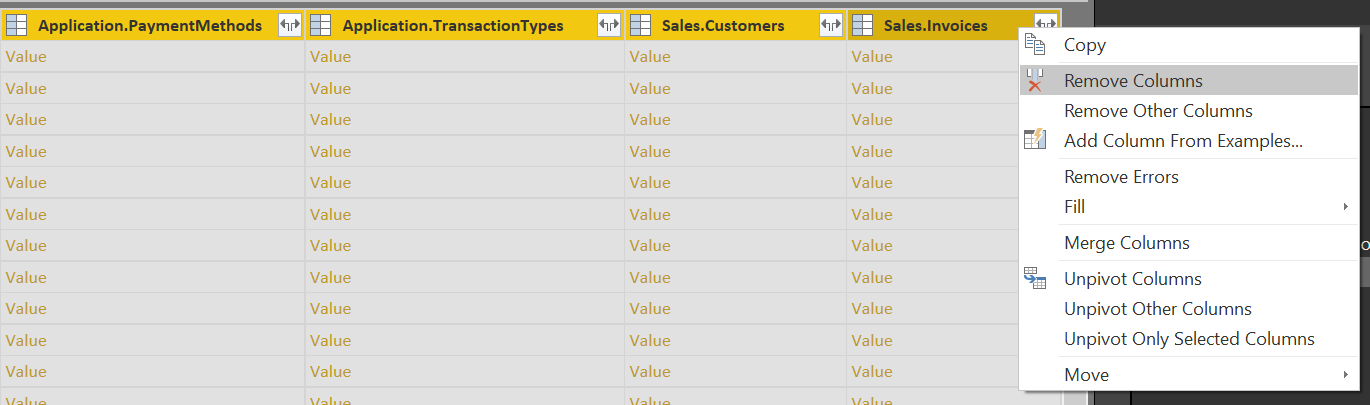Click the table icon of Sales.Invoices column
The width and height of the screenshot is (1370, 405).
click(862, 26)
